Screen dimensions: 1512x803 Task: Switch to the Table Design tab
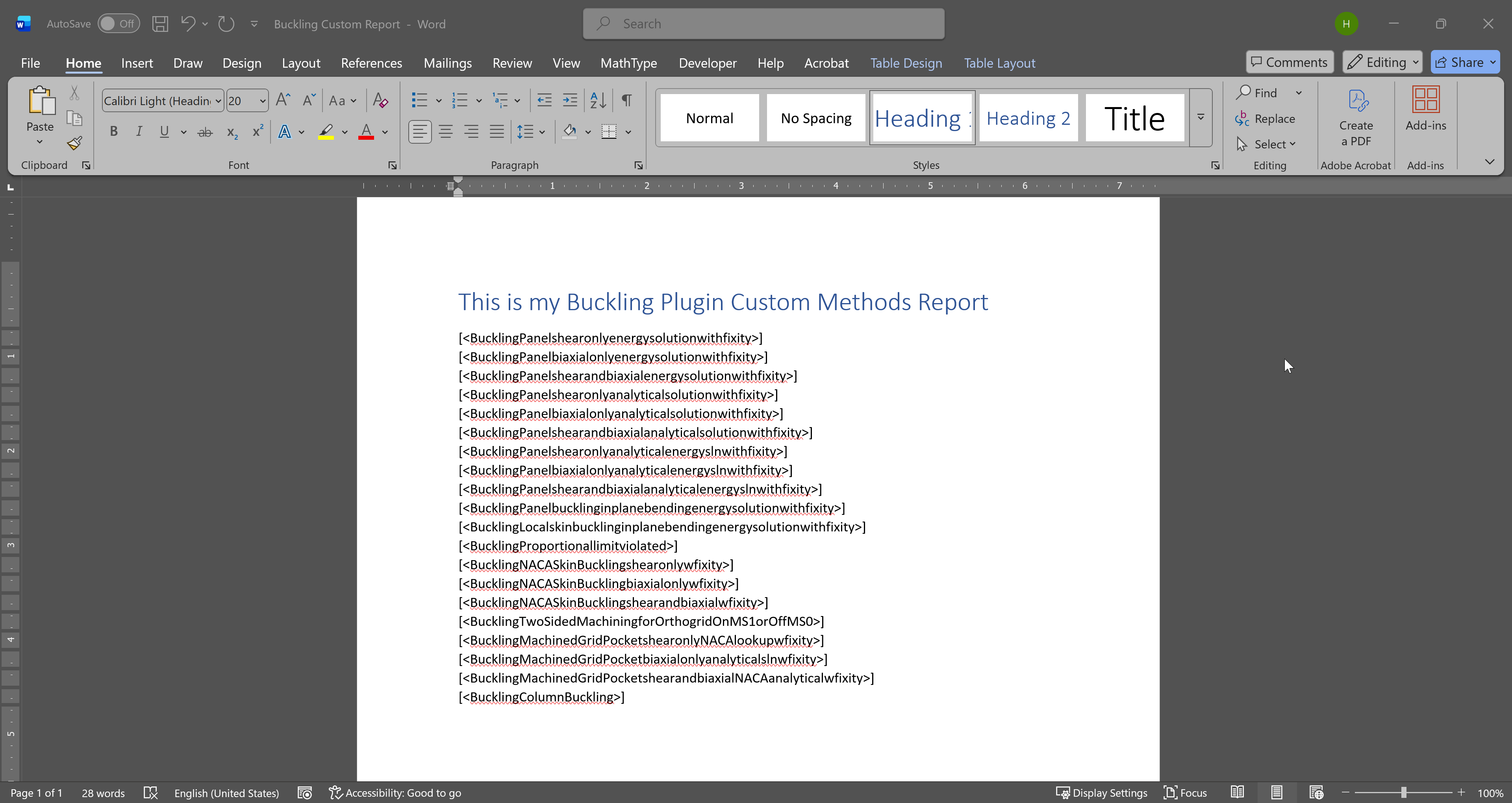[x=906, y=63]
